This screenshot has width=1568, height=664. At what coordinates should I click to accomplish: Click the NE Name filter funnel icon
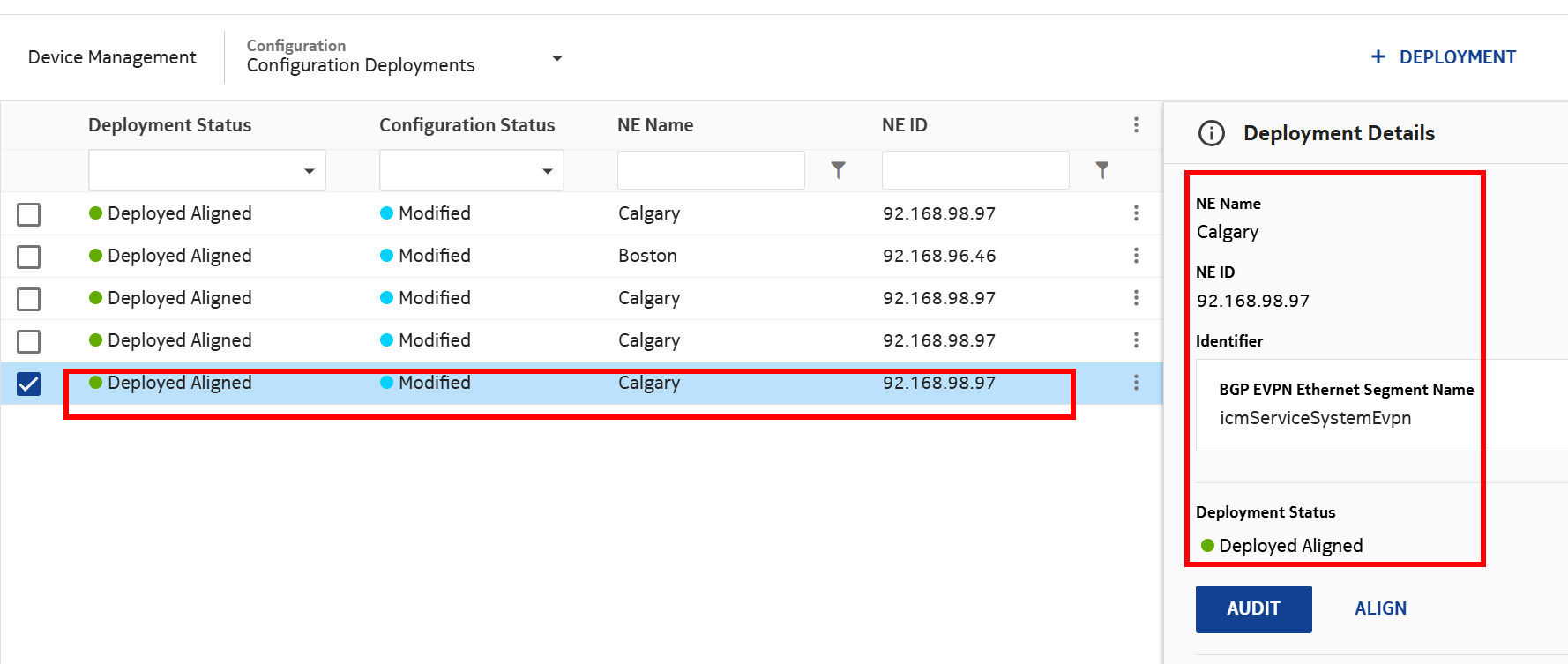click(838, 170)
